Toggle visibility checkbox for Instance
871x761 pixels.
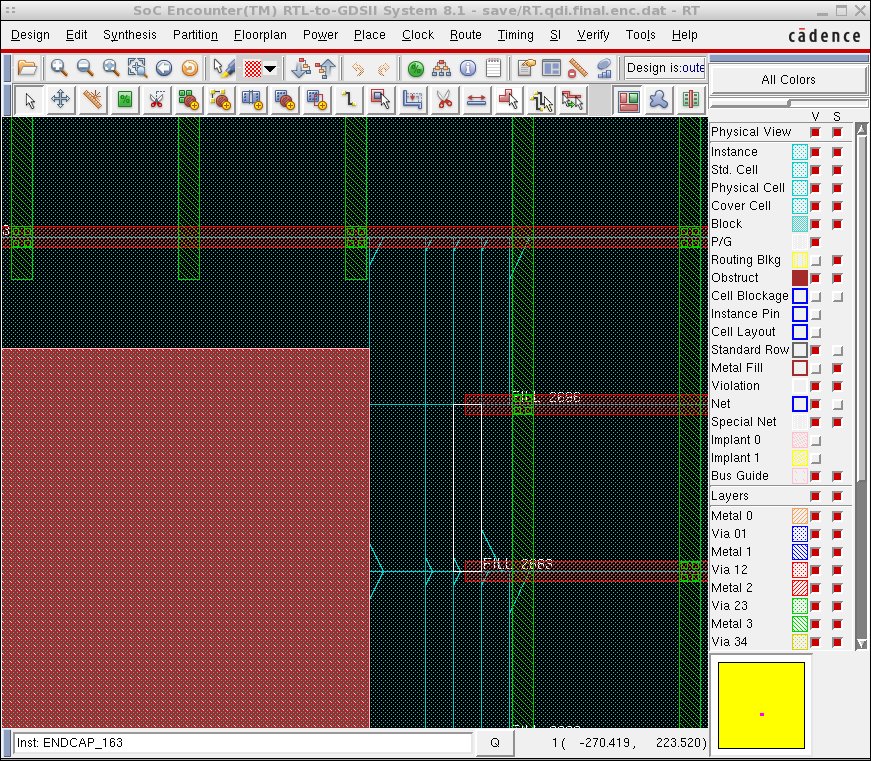[x=815, y=152]
